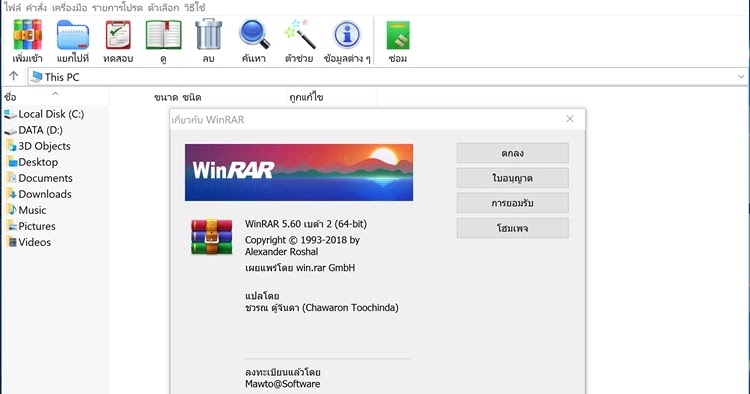Select the 3D Objects folder icon

[11, 146]
